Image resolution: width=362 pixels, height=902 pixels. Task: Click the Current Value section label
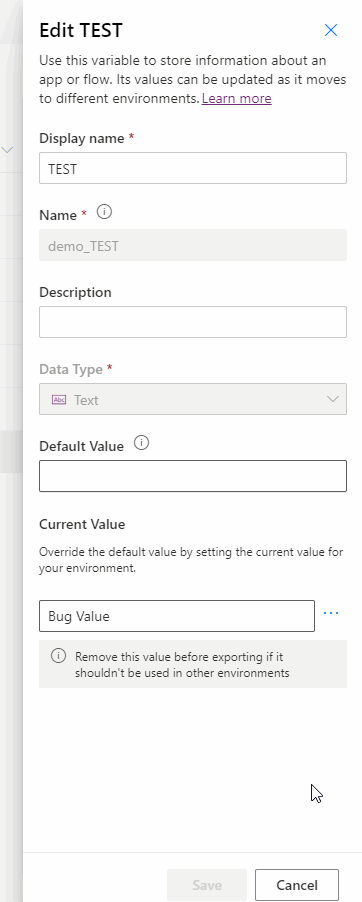click(x=82, y=525)
